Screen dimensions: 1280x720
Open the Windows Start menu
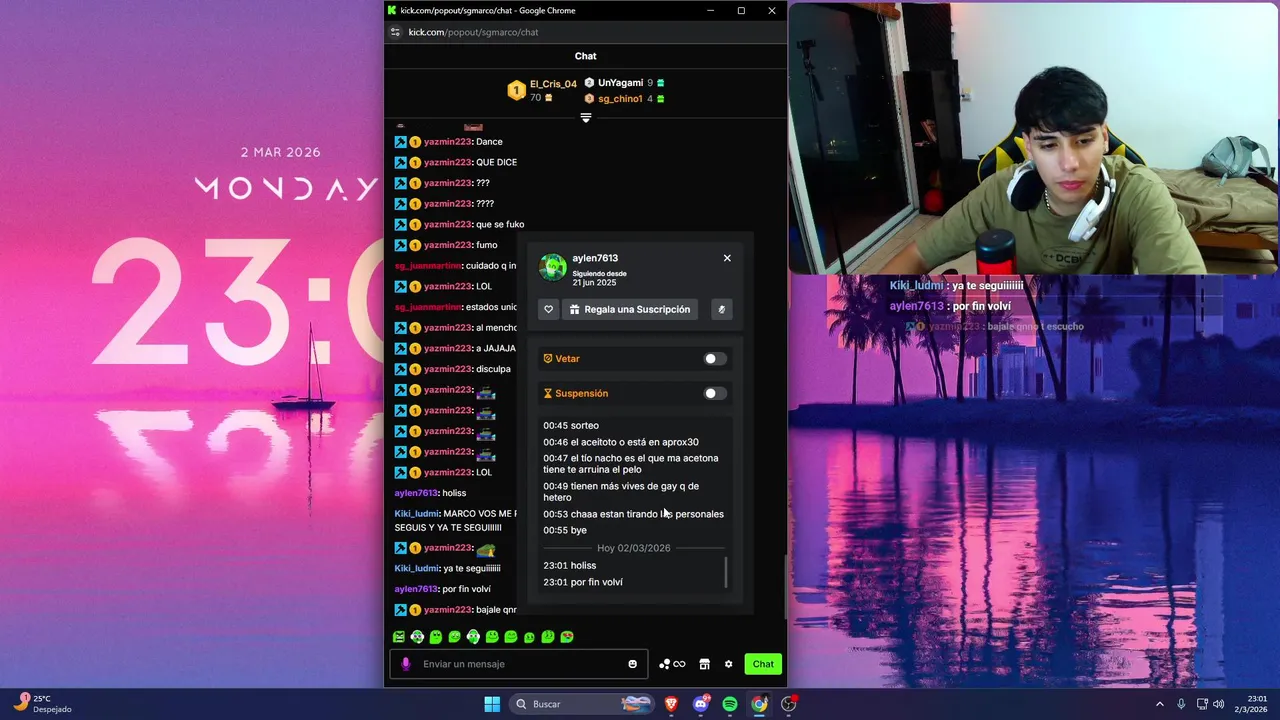point(492,704)
